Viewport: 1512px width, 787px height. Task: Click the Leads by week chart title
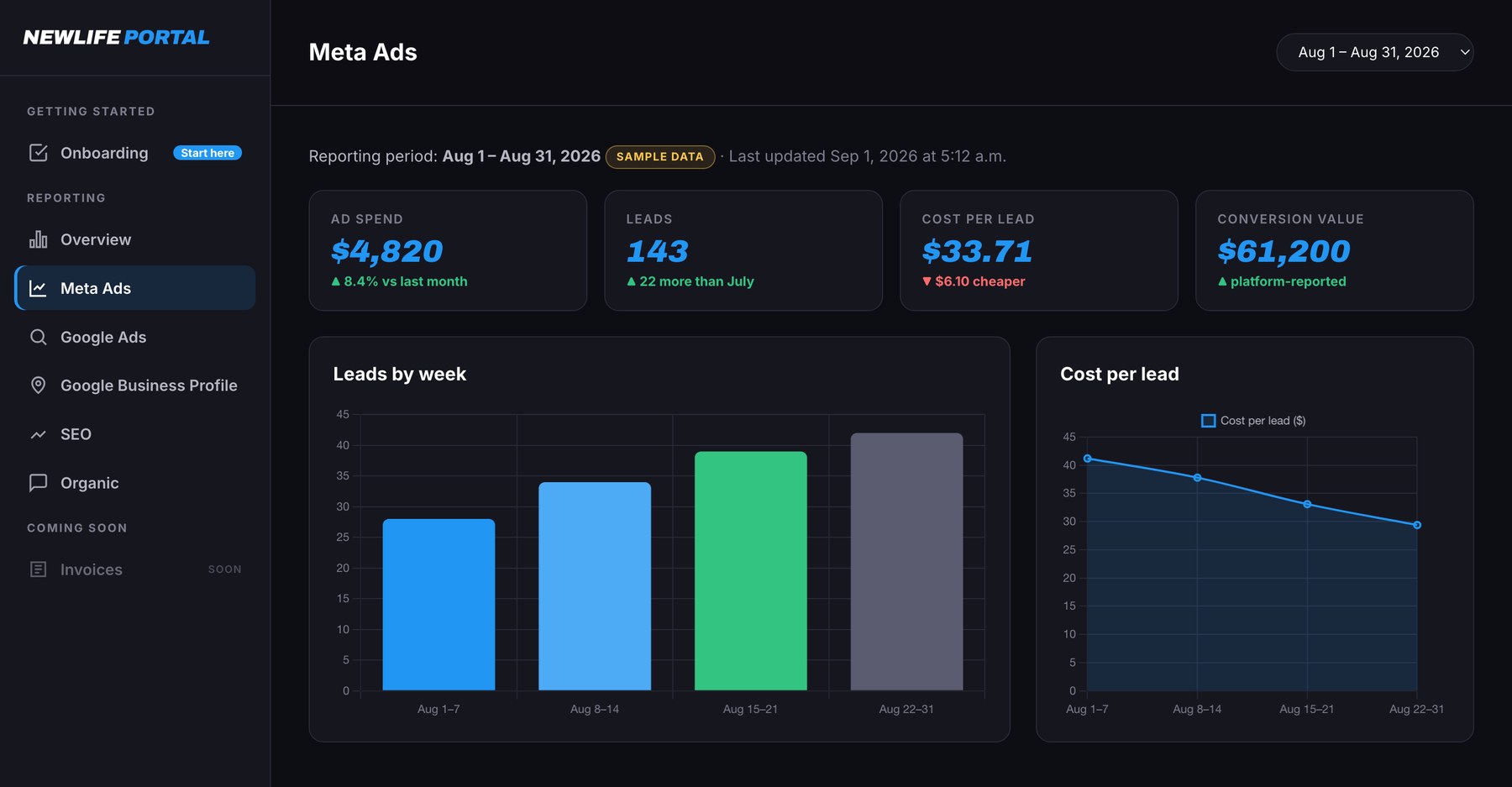(x=400, y=375)
